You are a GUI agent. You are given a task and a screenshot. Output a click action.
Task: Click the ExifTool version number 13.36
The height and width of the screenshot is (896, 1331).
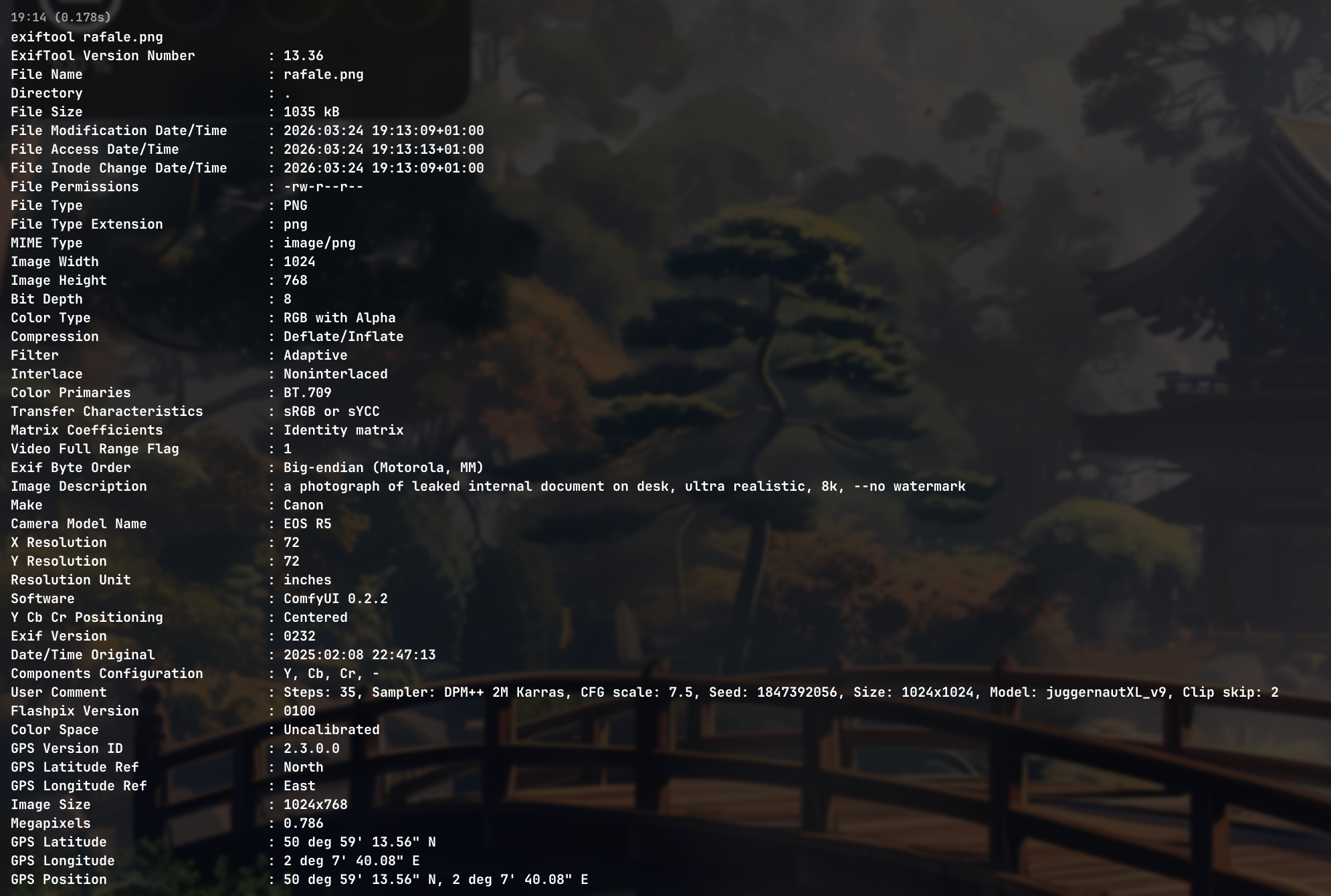[x=304, y=56]
